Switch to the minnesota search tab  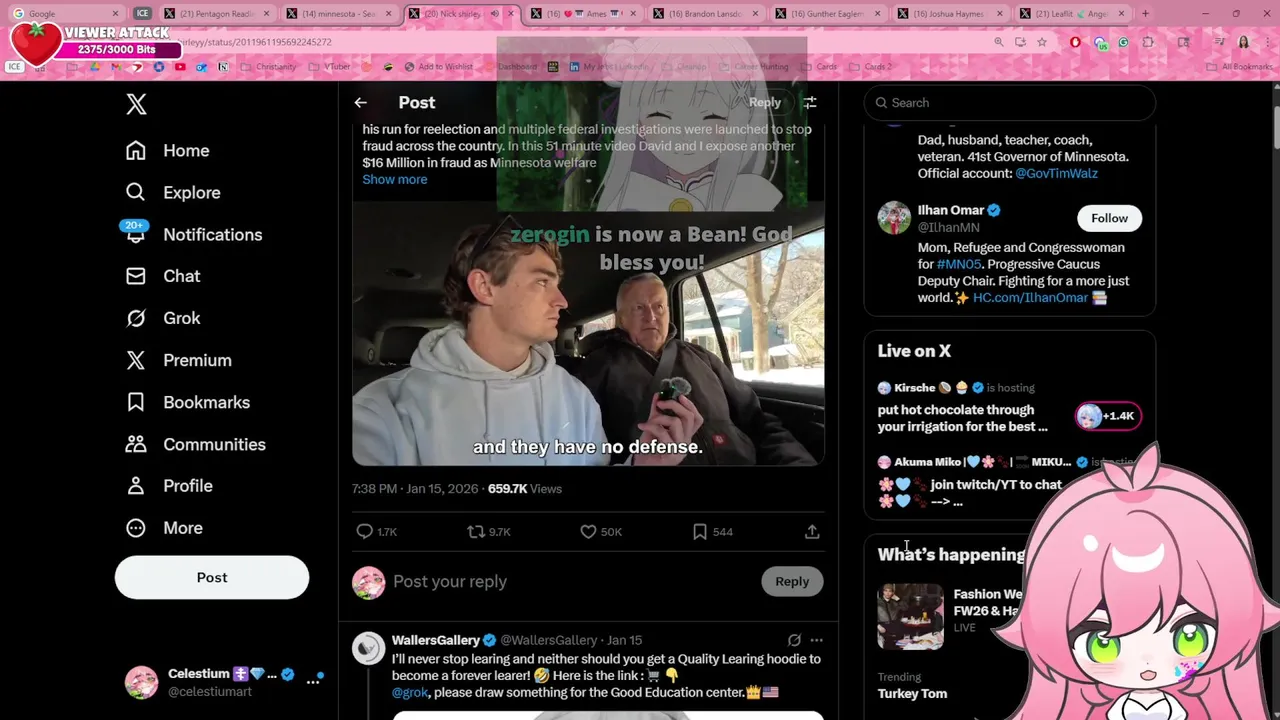point(338,14)
